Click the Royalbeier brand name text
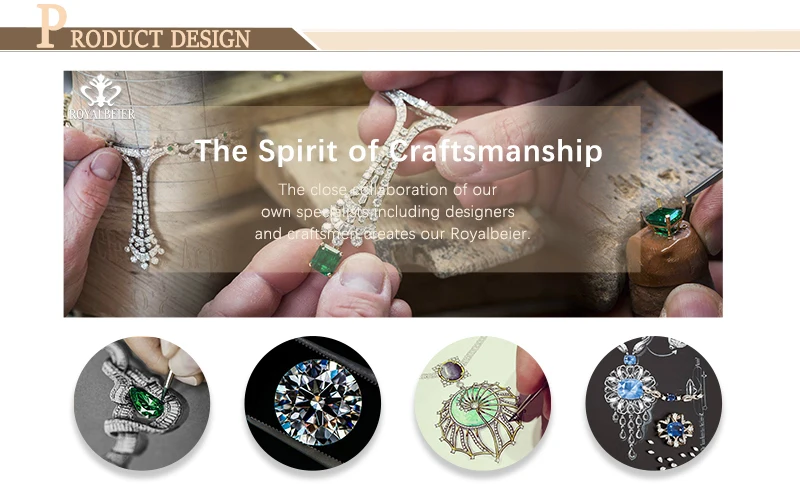The height and width of the screenshot is (484, 800). coord(102,114)
